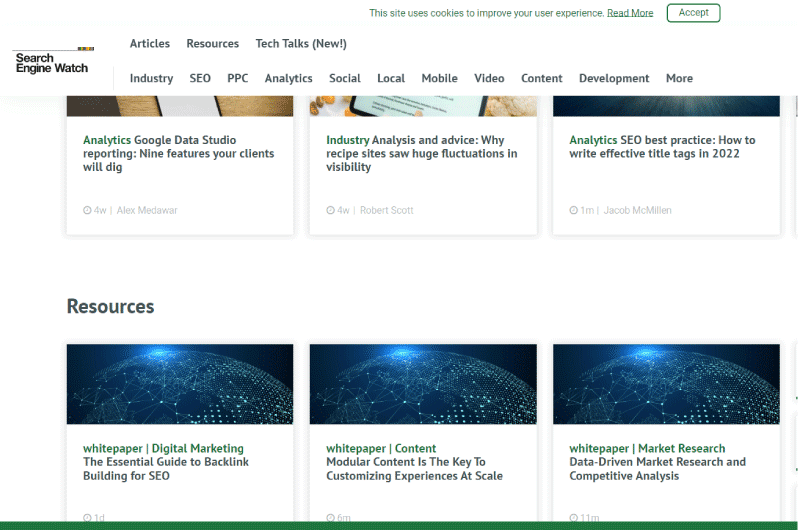800x530 pixels.
Task: Select the Industry category
Action: click(x=151, y=79)
